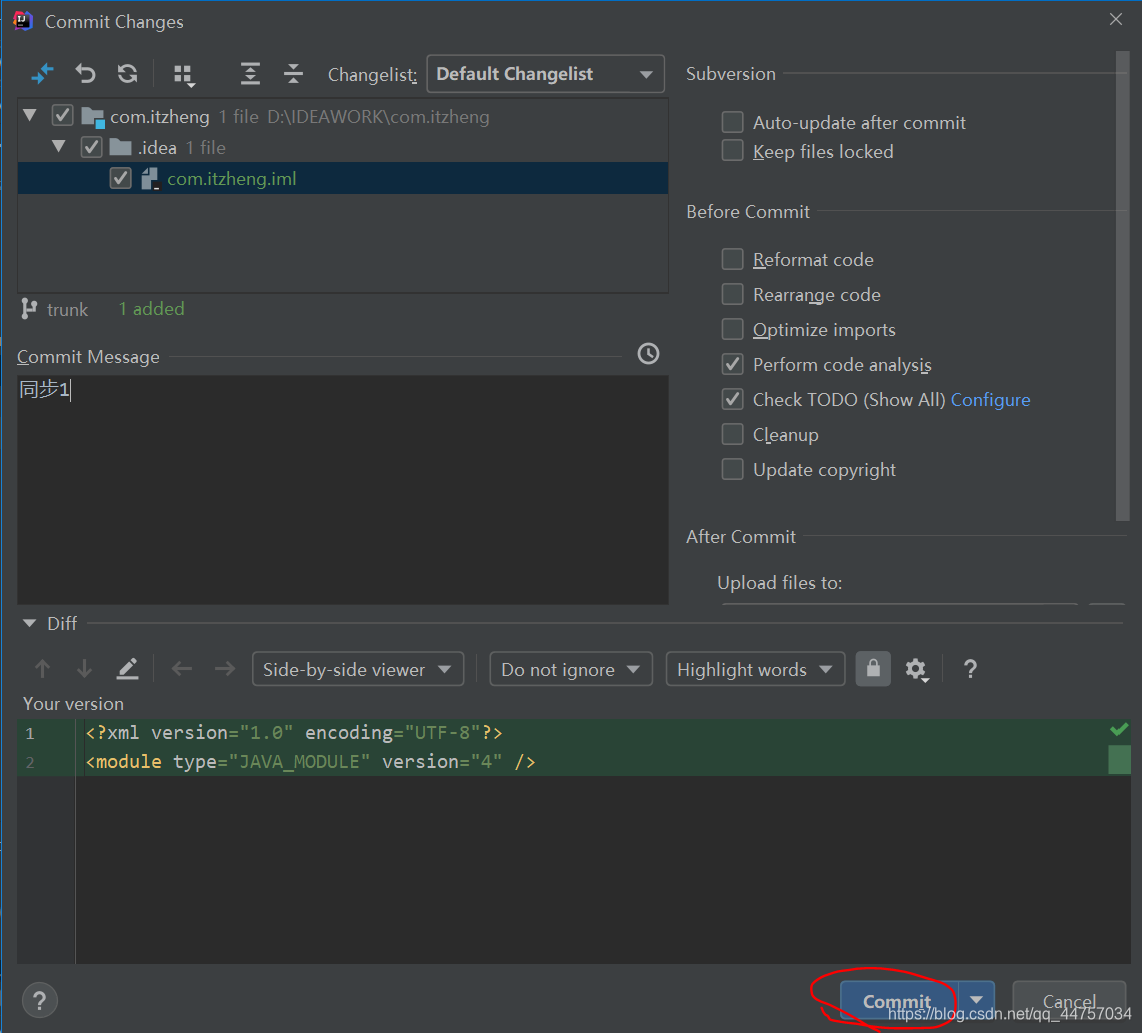
Task: Refresh the changes list
Action: [x=127, y=74]
